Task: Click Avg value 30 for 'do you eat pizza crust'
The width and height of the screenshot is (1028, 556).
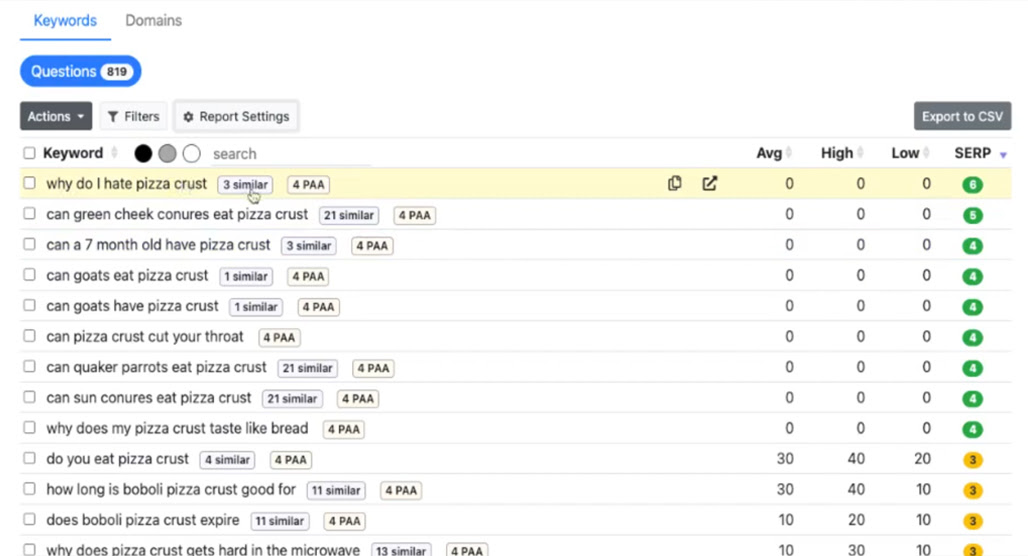Action: coord(785,458)
